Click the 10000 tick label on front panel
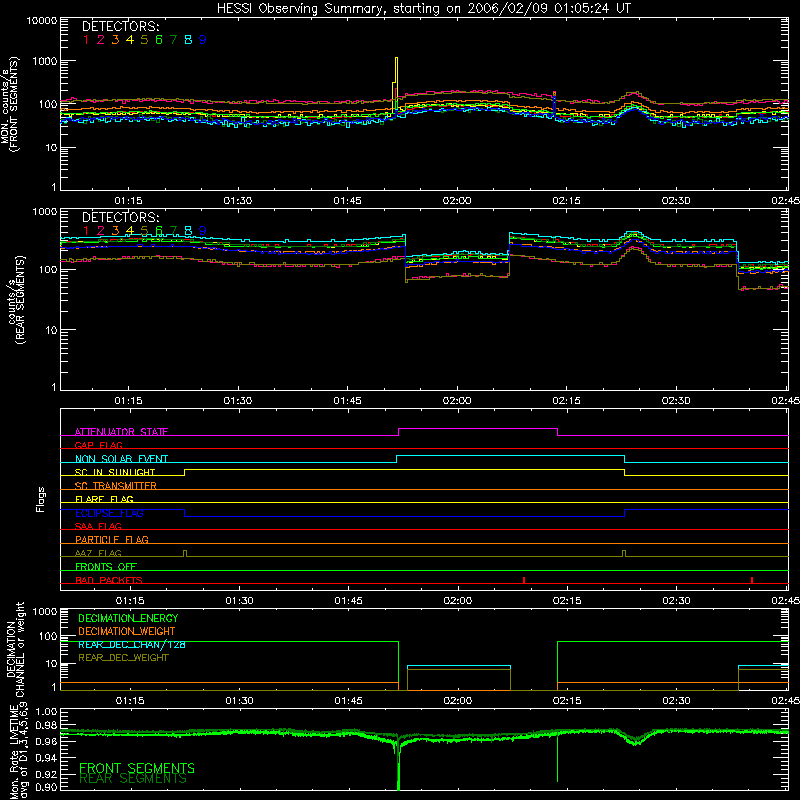The image size is (800, 800). tap(42, 20)
